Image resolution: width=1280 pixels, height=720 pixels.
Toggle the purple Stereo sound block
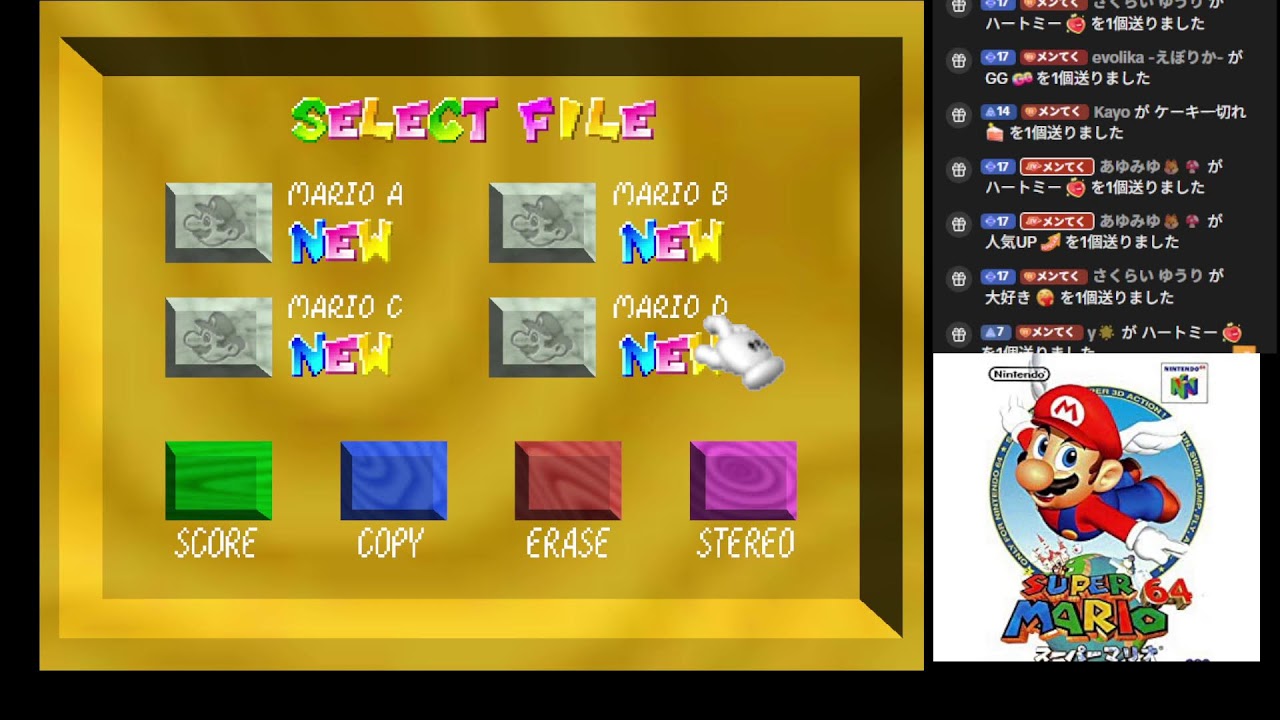coord(743,480)
